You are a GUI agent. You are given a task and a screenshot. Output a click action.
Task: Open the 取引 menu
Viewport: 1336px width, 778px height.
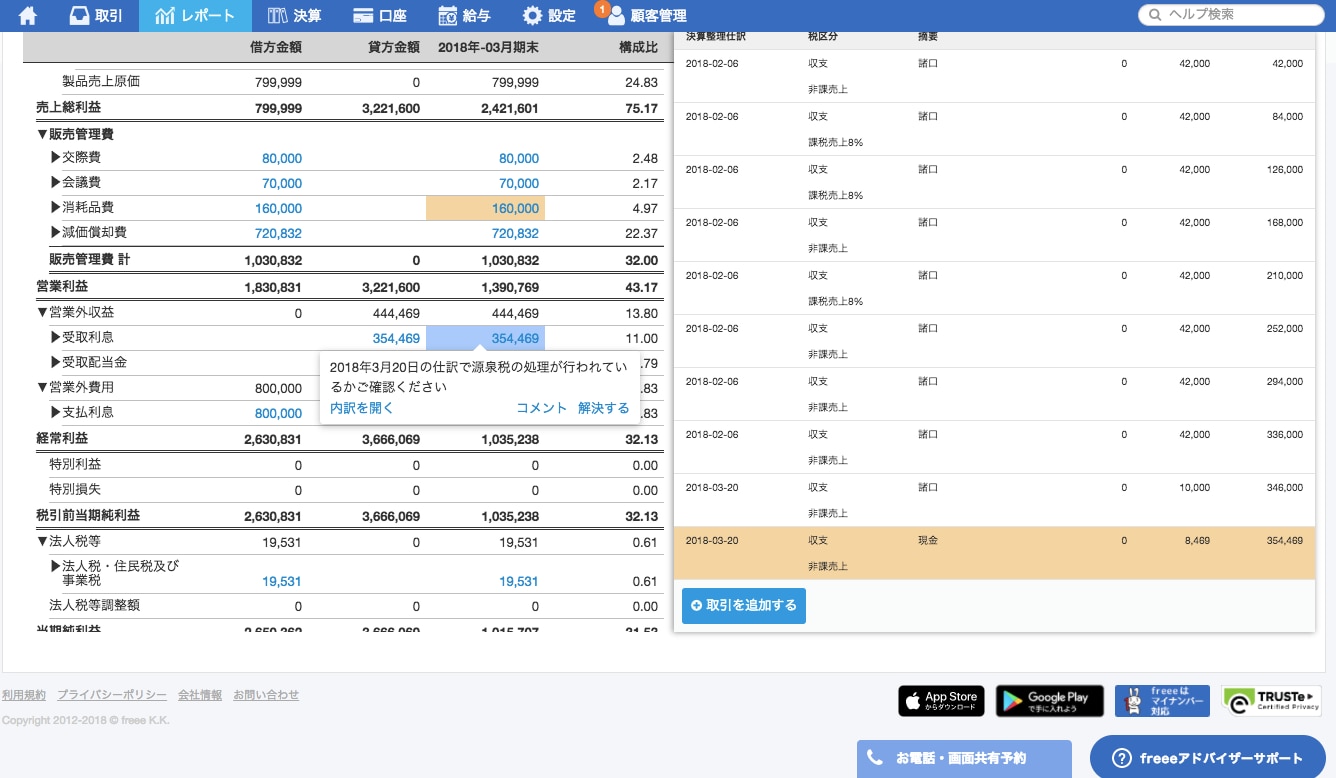click(96, 15)
